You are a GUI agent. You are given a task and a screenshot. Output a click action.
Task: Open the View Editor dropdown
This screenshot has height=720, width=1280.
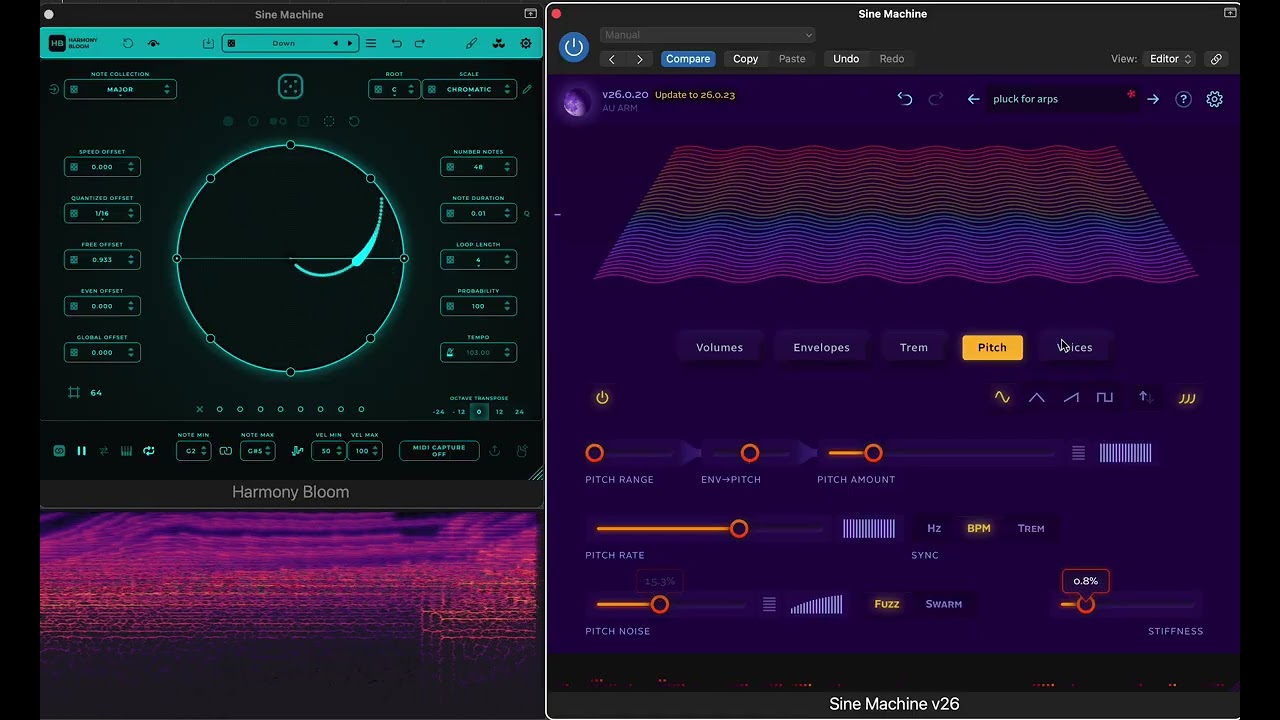(x=1170, y=59)
